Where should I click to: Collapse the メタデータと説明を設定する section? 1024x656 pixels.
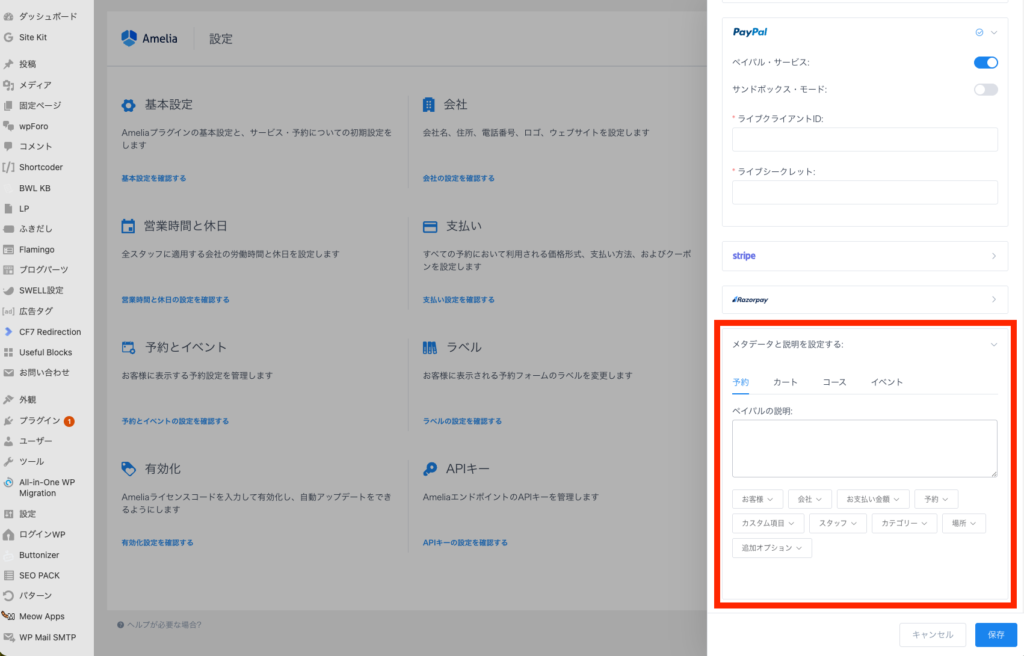993,344
